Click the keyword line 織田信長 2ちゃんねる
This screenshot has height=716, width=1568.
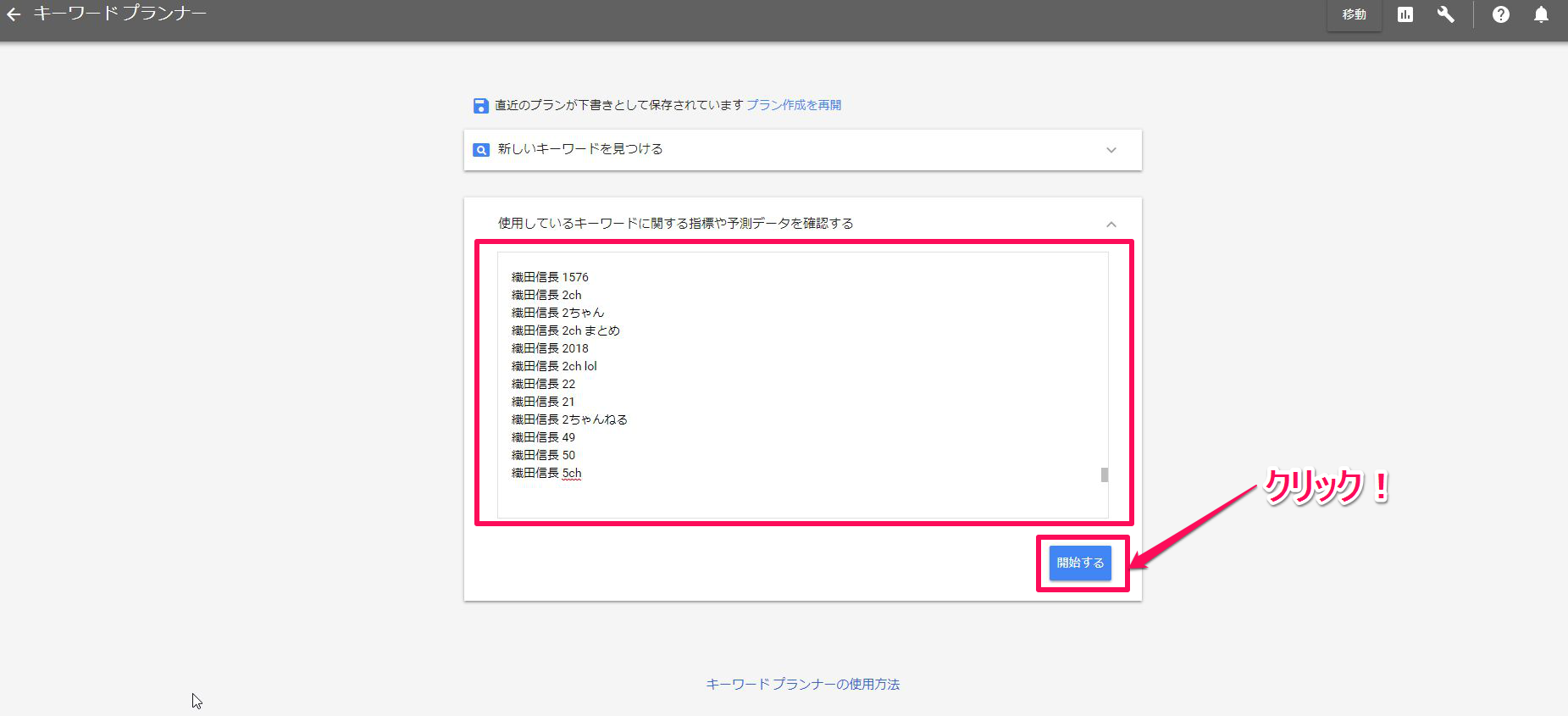click(569, 419)
